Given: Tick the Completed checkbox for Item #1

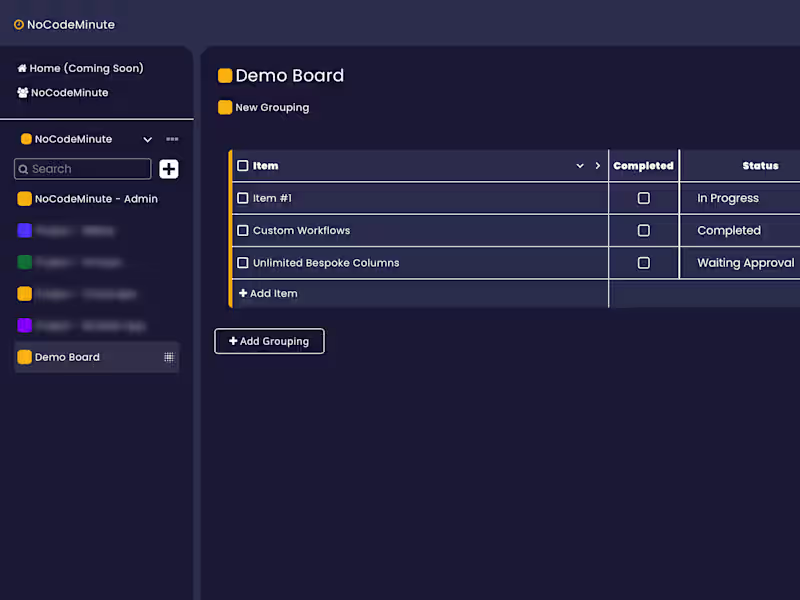Looking at the screenshot, I should (644, 198).
